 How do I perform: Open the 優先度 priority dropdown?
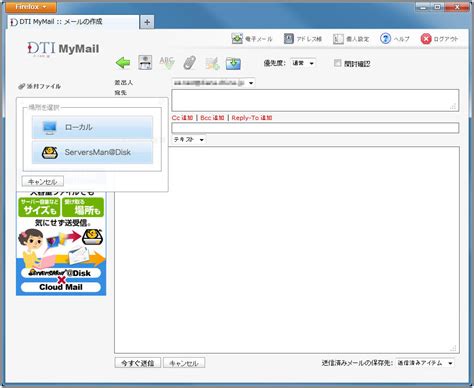(303, 63)
